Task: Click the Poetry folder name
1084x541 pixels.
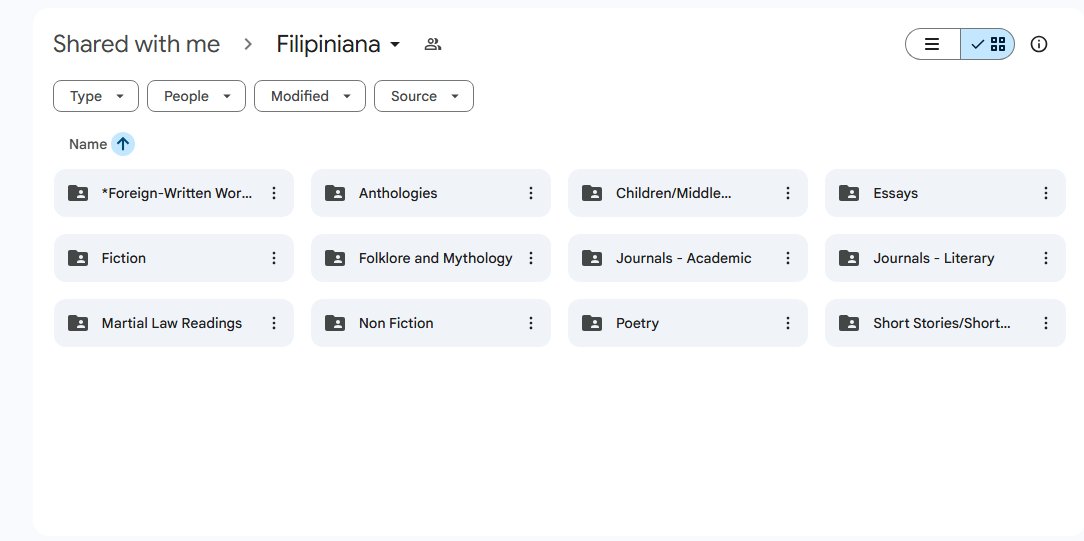Action: click(637, 323)
